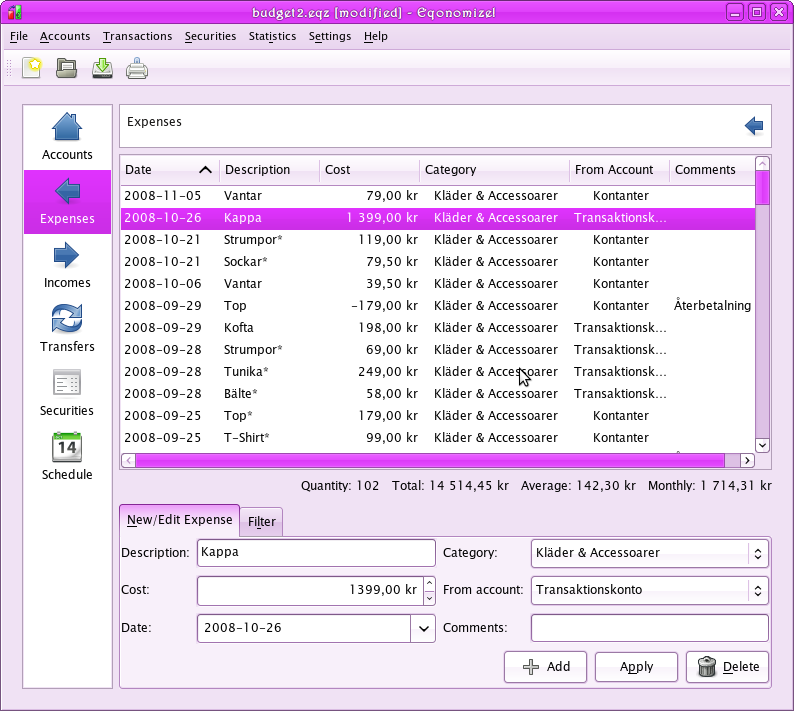794x711 pixels.
Task: Select the Tunika 249,00 kr row
Action: [x=438, y=372]
